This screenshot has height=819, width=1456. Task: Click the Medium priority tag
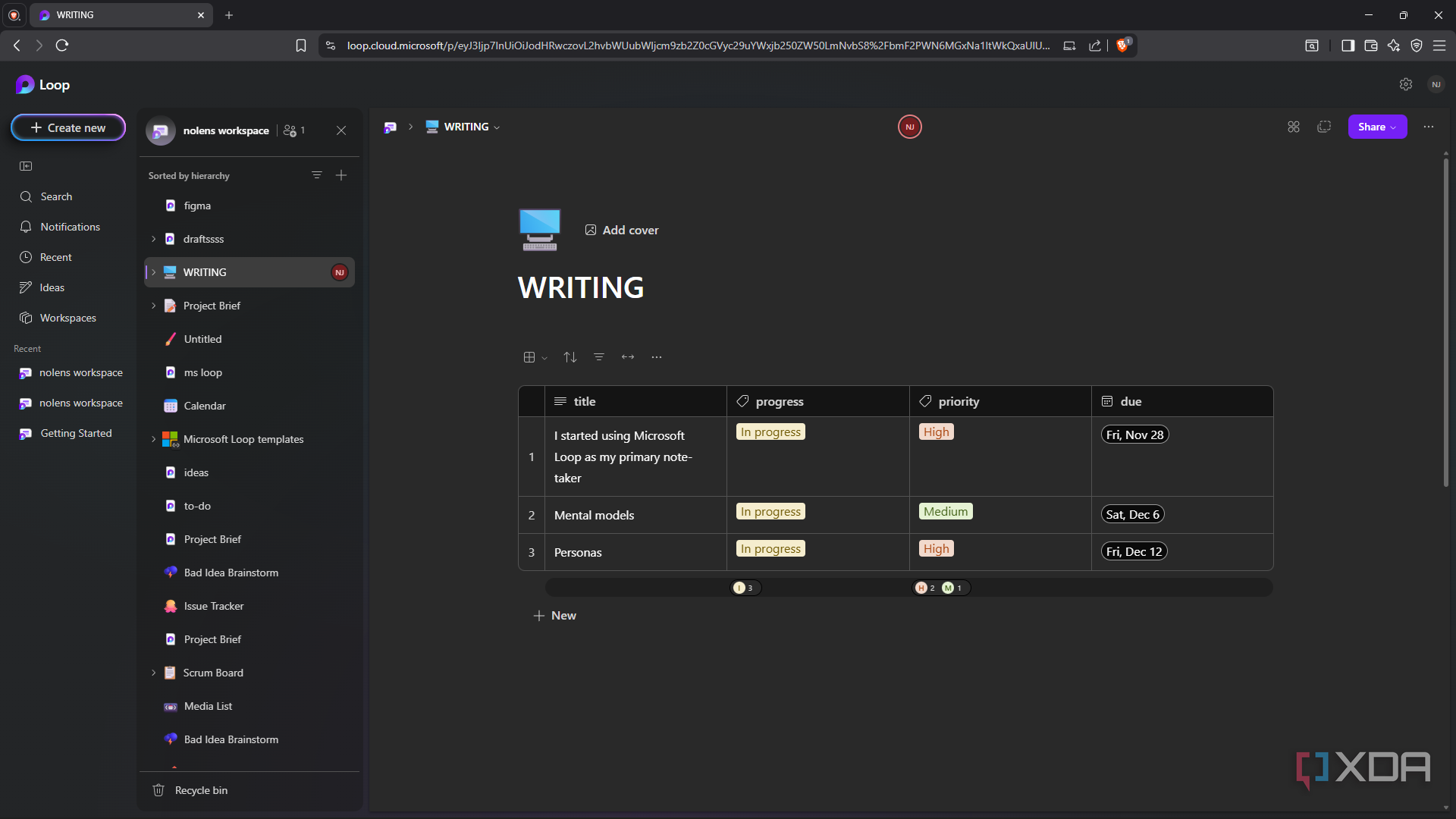click(x=946, y=511)
